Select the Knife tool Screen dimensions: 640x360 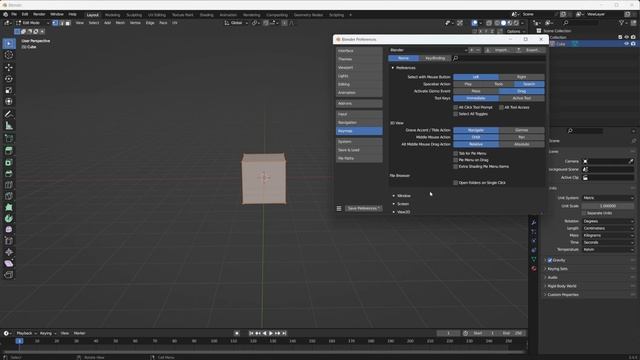click(9, 196)
